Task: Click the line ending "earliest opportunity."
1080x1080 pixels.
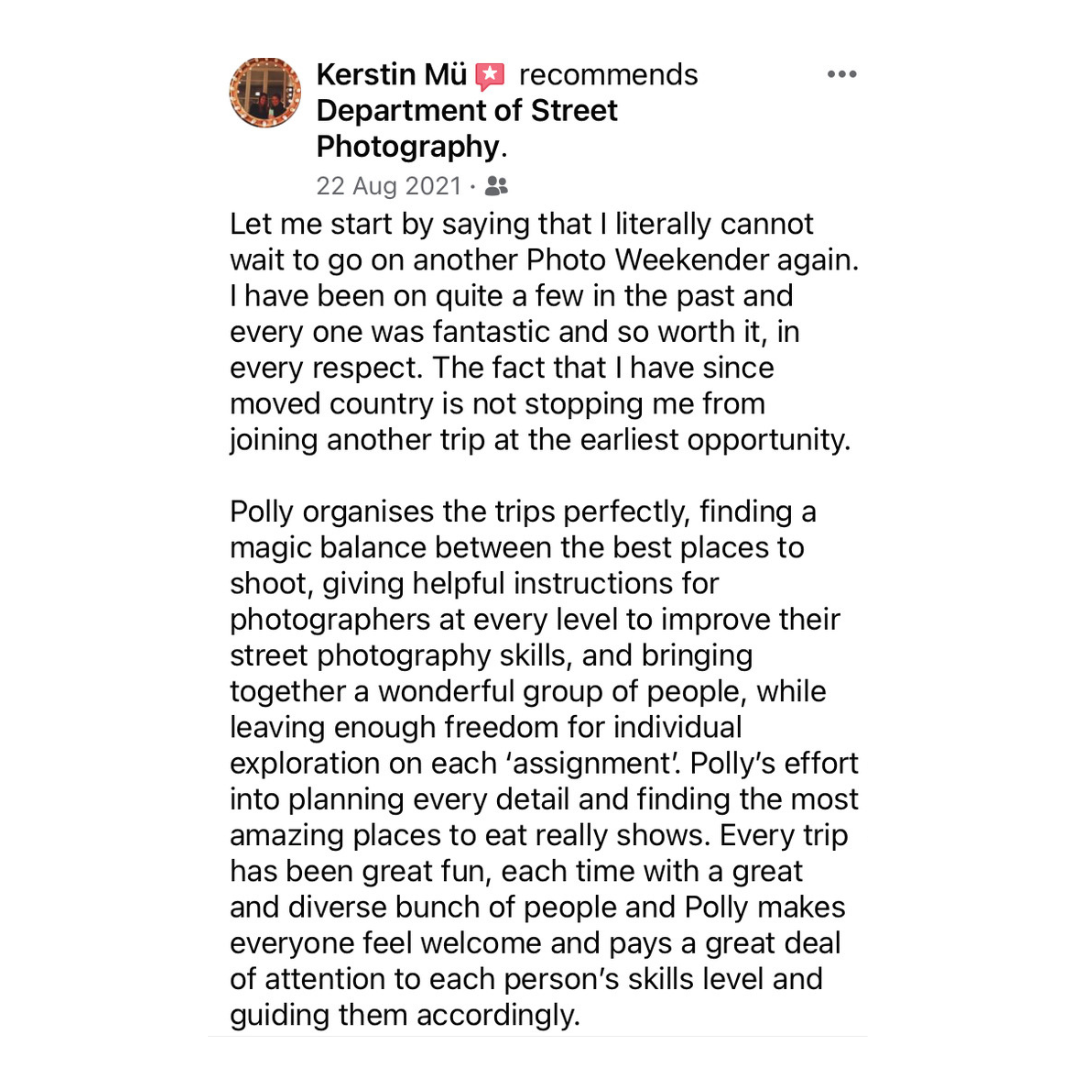Action: pos(540,440)
